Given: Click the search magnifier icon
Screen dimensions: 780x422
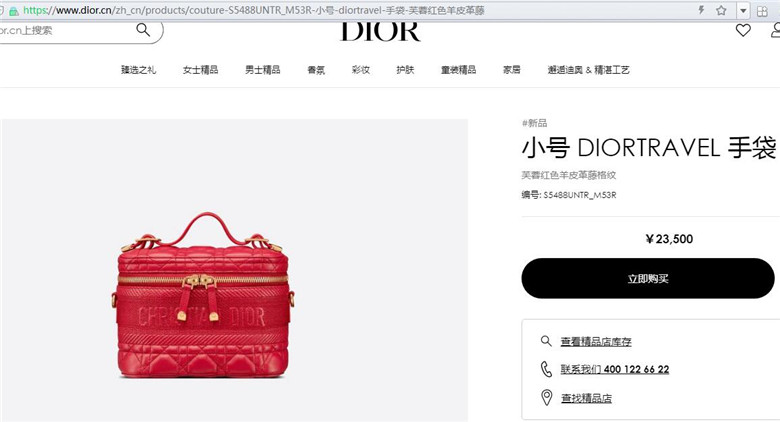Looking at the screenshot, I should coord(143,30).
